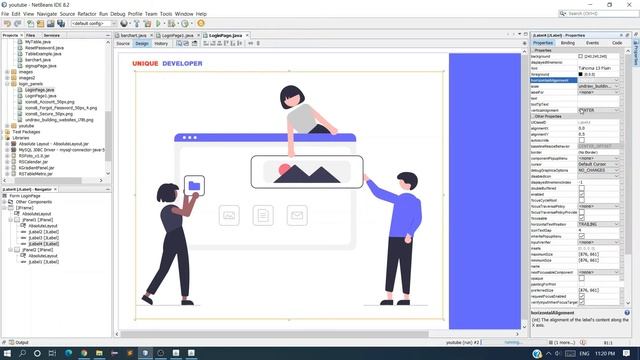Select LoginPage1.java in Projects tree
Viewport: 640px width, 360px height.
(x=40, y=96)
